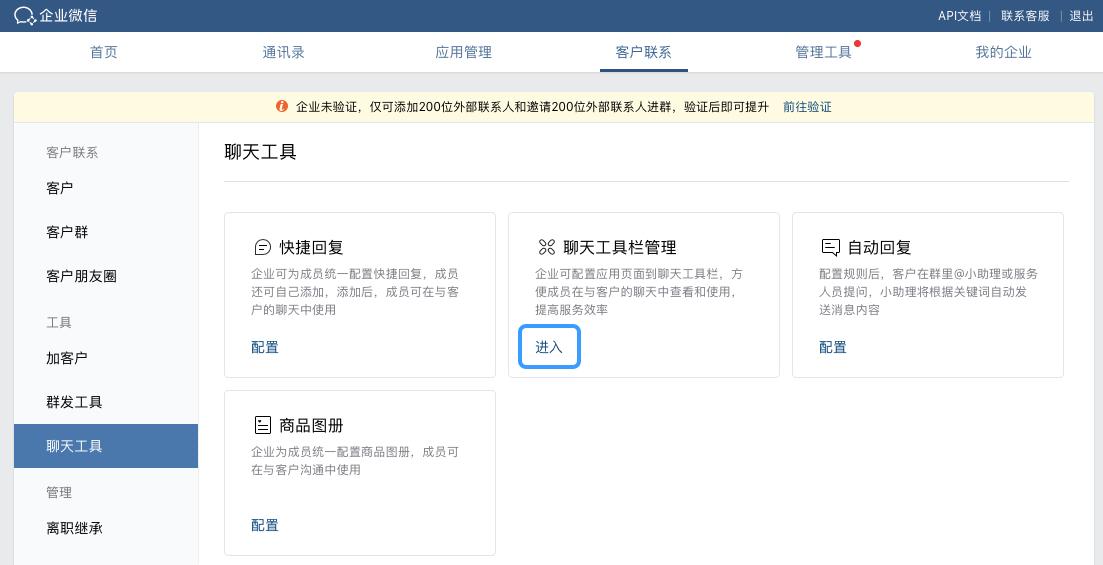Click the 聊天工具栏管理 icon

[547, 247]
